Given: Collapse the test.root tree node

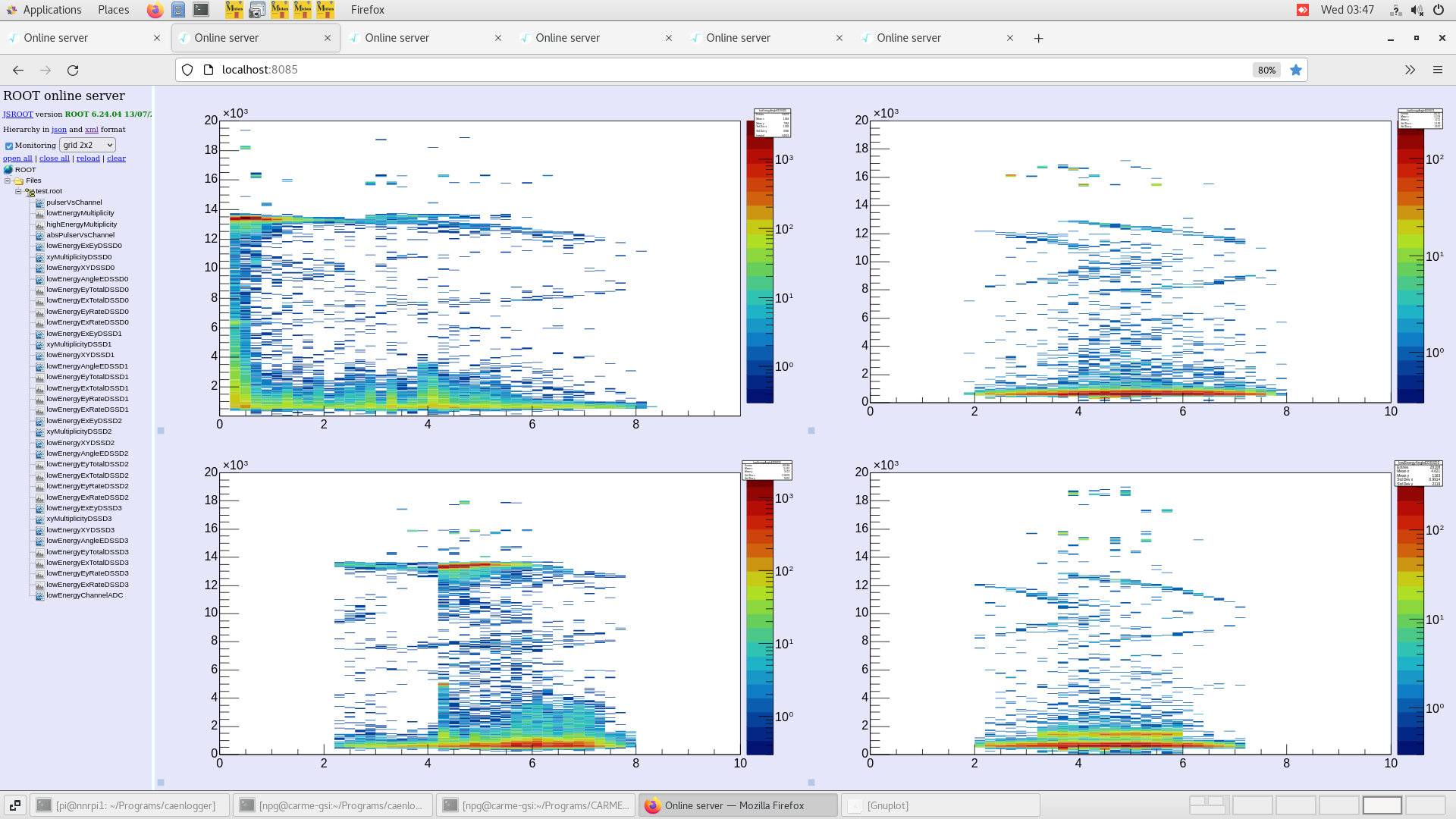Looking at the screenshot, I should coord(18,191).
